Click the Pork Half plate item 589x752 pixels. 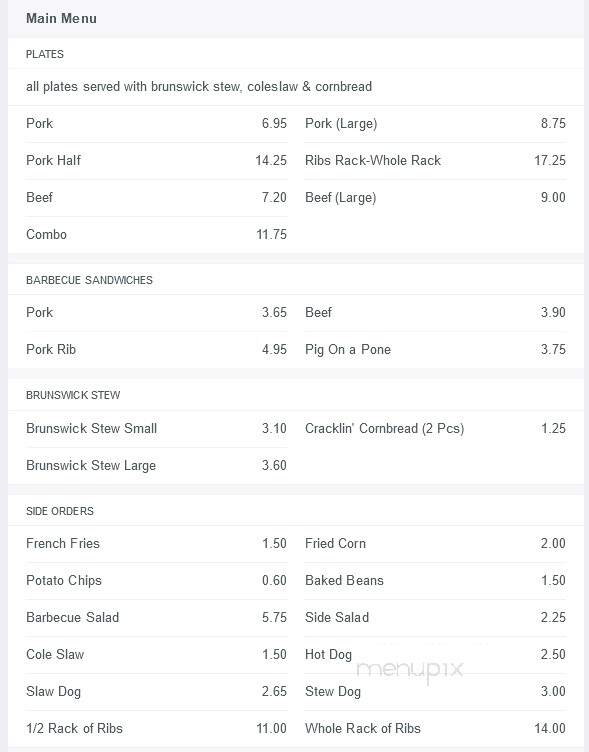click(156, 161)
